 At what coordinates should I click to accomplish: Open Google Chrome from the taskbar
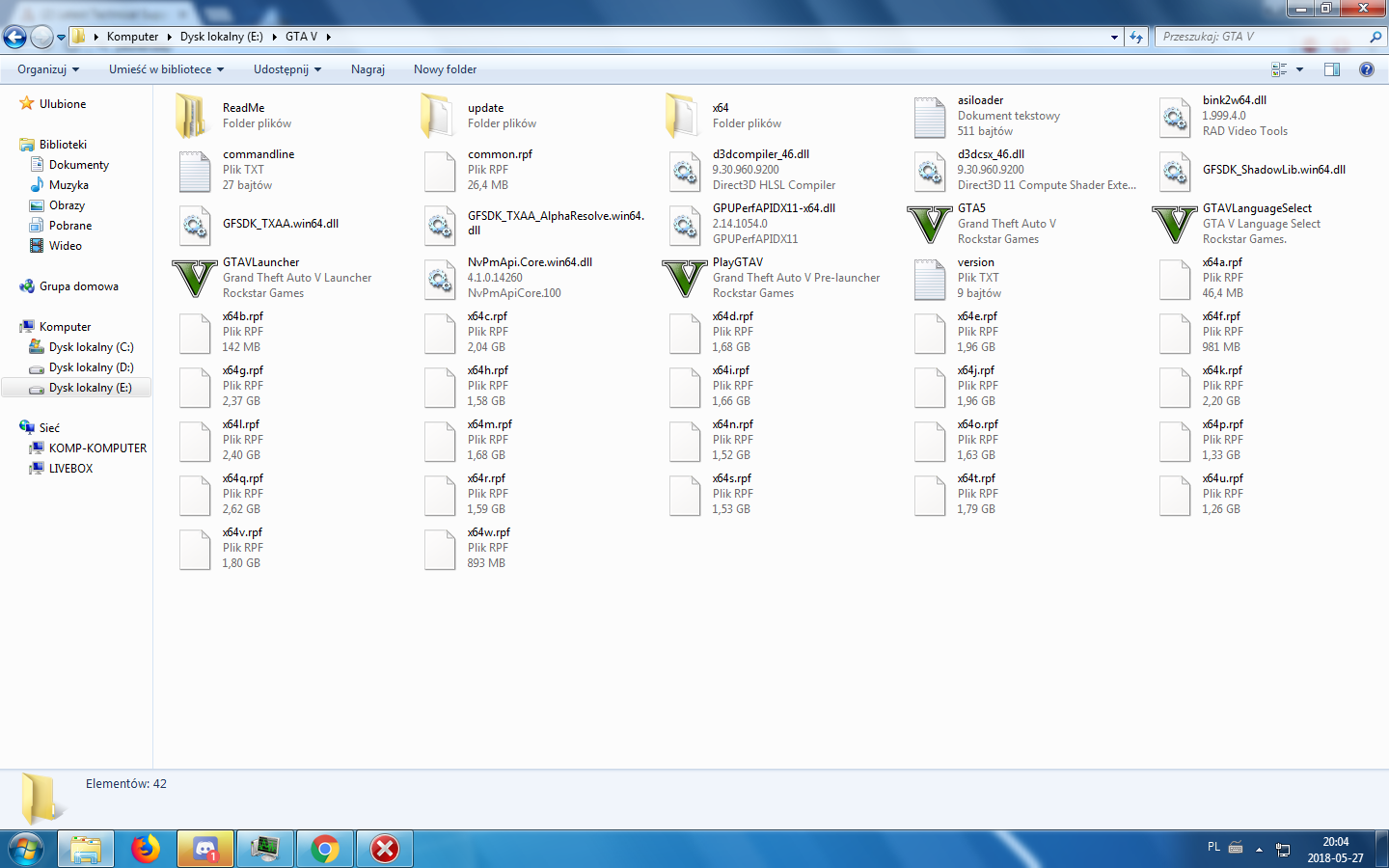[x=325, y=849]
